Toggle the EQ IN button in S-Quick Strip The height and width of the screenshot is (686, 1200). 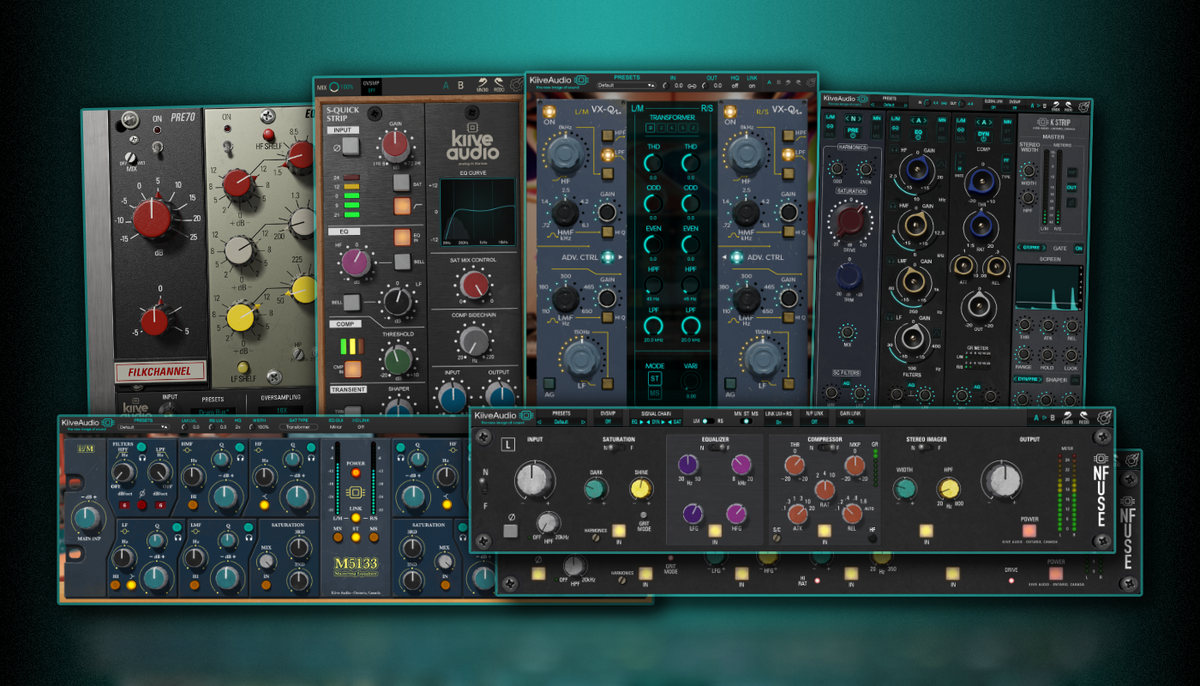tap(402, 238)
